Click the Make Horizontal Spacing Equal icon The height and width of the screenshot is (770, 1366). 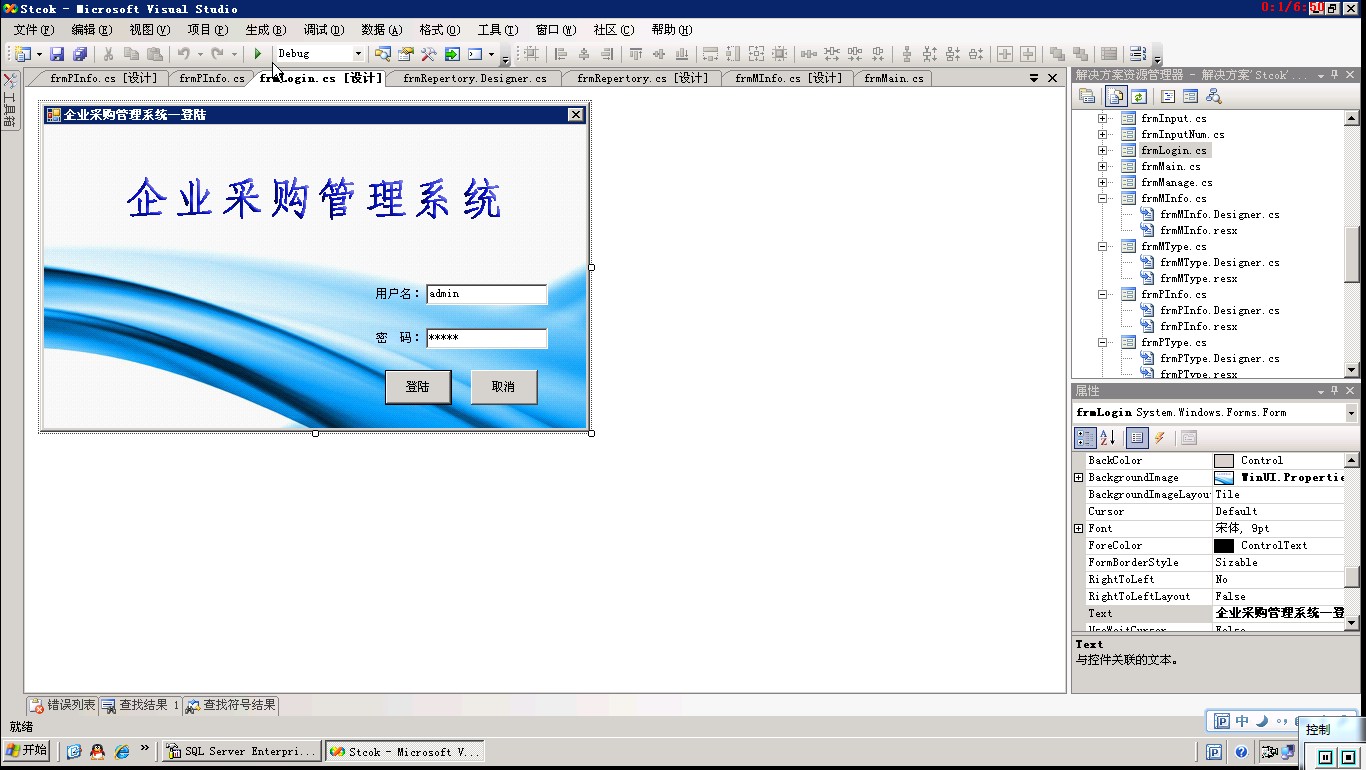[x=808, y=54]
